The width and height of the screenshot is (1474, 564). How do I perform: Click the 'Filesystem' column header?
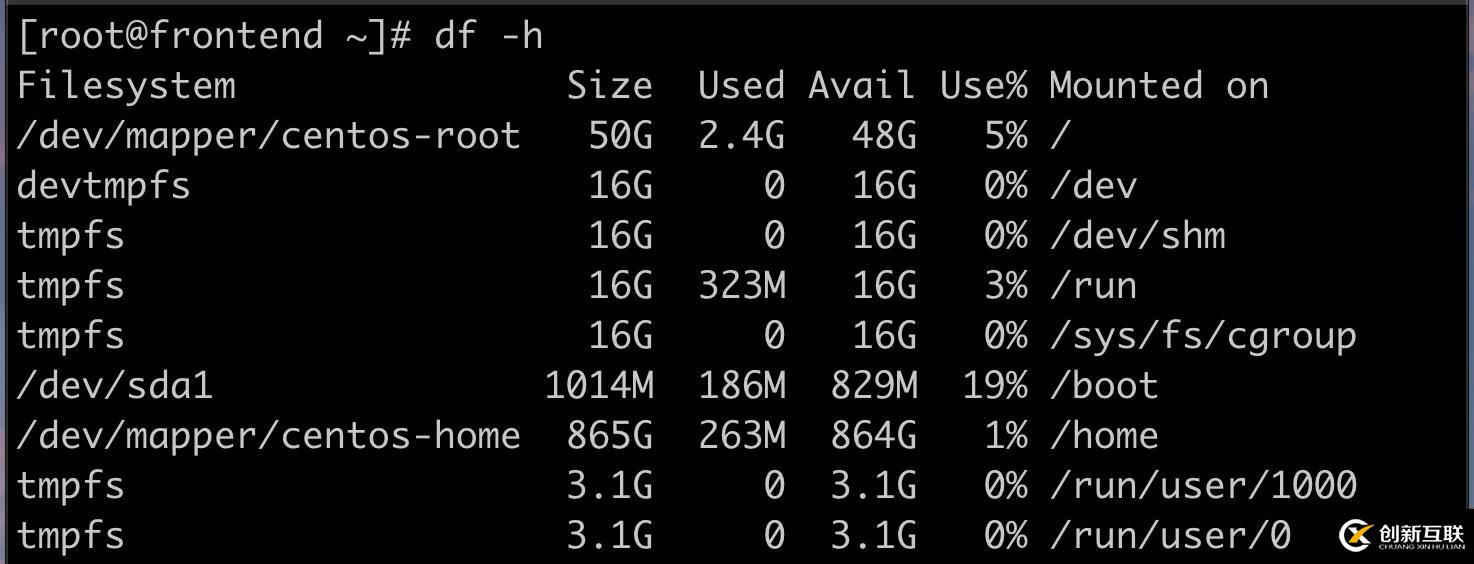point(126,86)
